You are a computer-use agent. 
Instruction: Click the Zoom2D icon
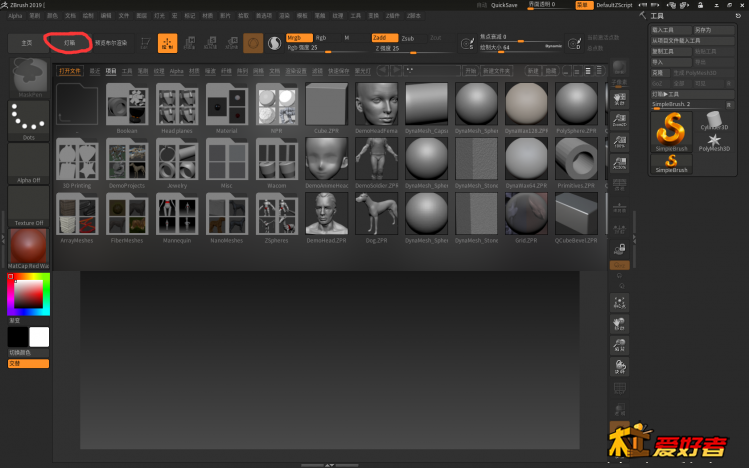pyautogui.click(x=620, y=120)
